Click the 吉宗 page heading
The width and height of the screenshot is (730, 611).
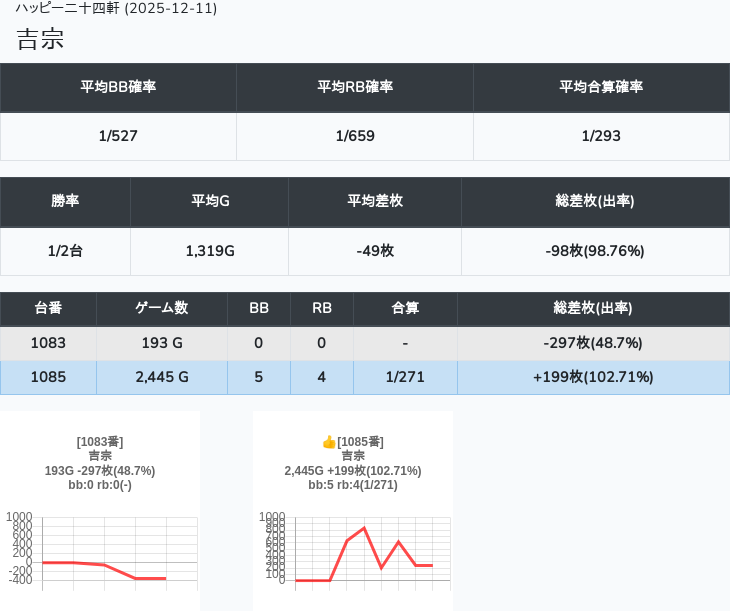40,39
